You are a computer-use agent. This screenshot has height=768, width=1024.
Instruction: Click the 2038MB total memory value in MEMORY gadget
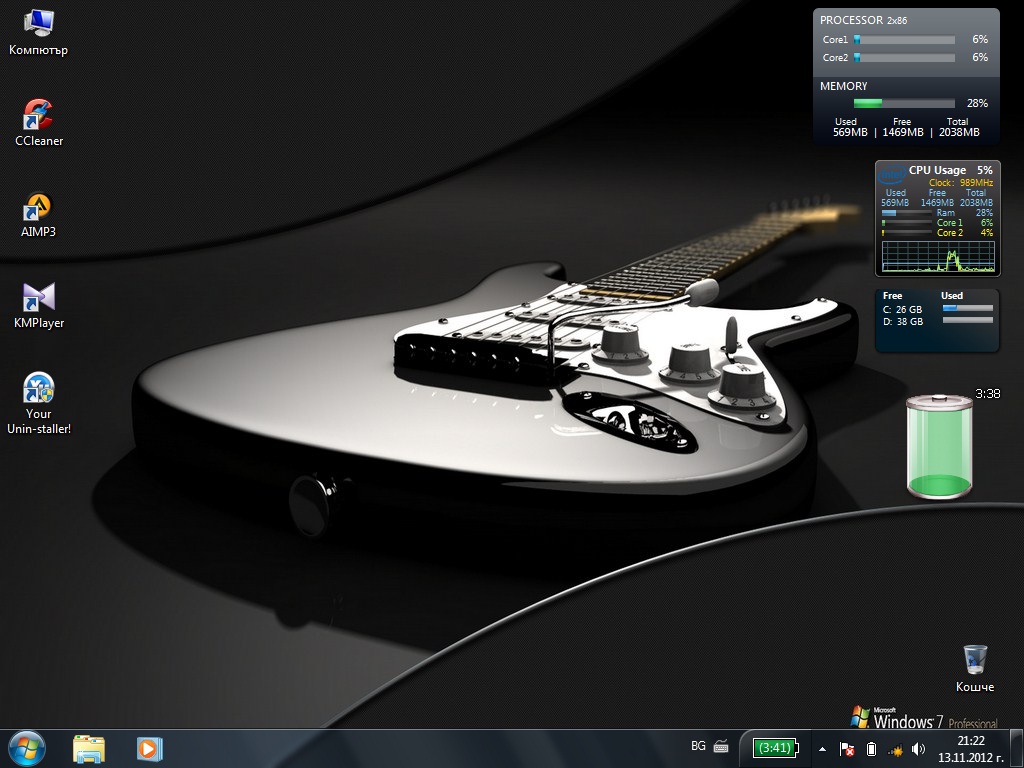[x=959, y=133]
